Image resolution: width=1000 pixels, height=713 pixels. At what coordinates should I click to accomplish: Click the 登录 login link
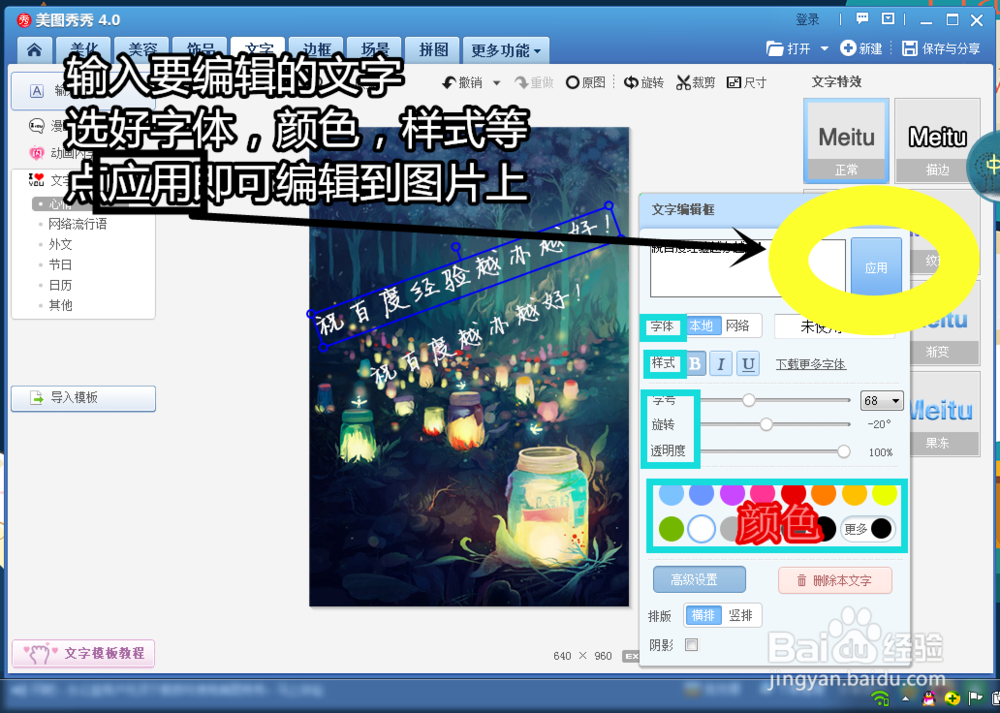pyautogui.click(x=807, y=20)
